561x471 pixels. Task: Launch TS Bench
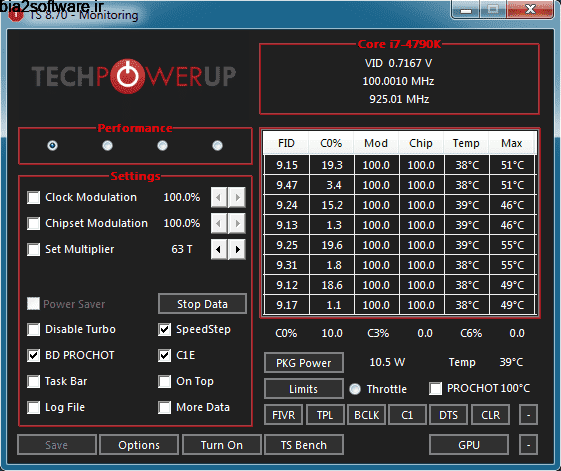tap(304, 445)
